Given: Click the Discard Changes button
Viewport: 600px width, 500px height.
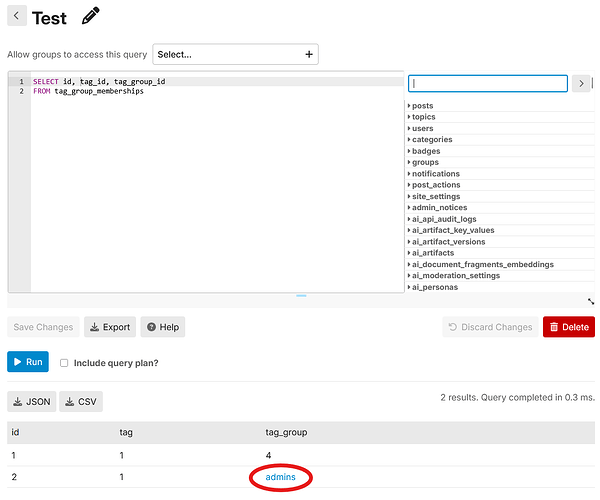Looking at the screenshot, I should pos(490,327).
